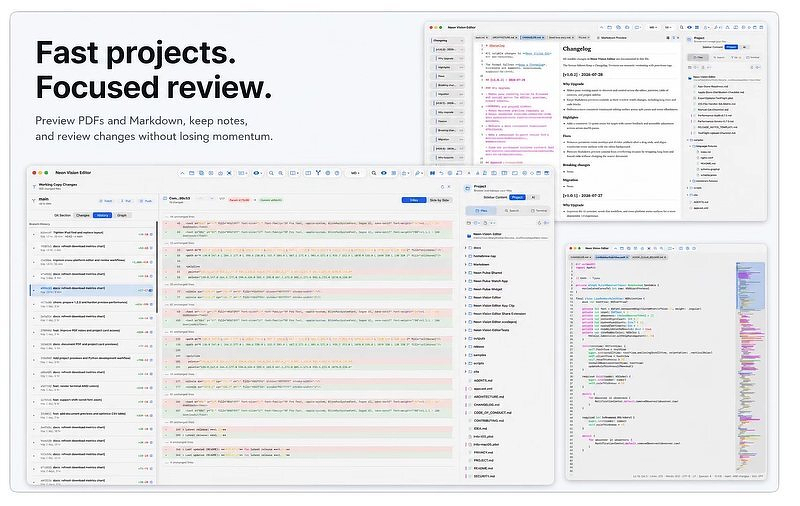Open the Files tab in Project panel
The width and height of the screenshot is (800, 506).
point(481,210)
